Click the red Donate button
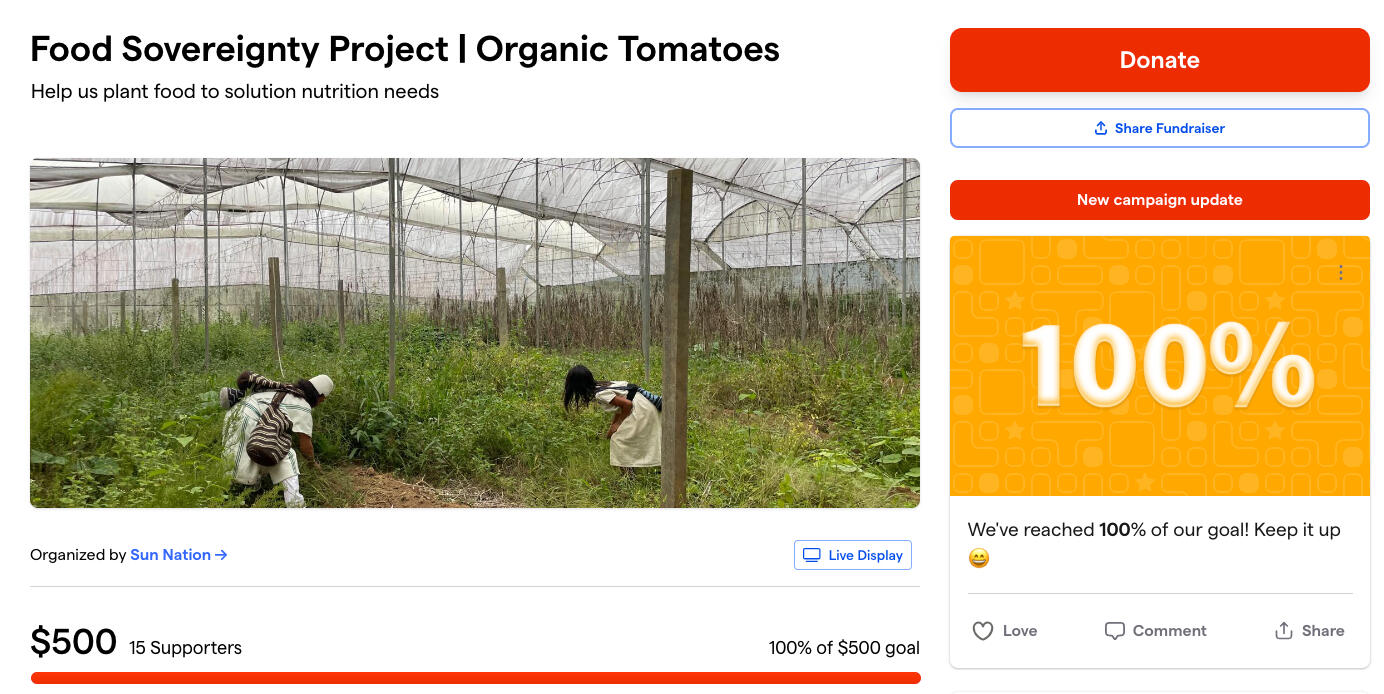Image resolution: width=1384 pixels, height=694 pixels. point(1159,60)
